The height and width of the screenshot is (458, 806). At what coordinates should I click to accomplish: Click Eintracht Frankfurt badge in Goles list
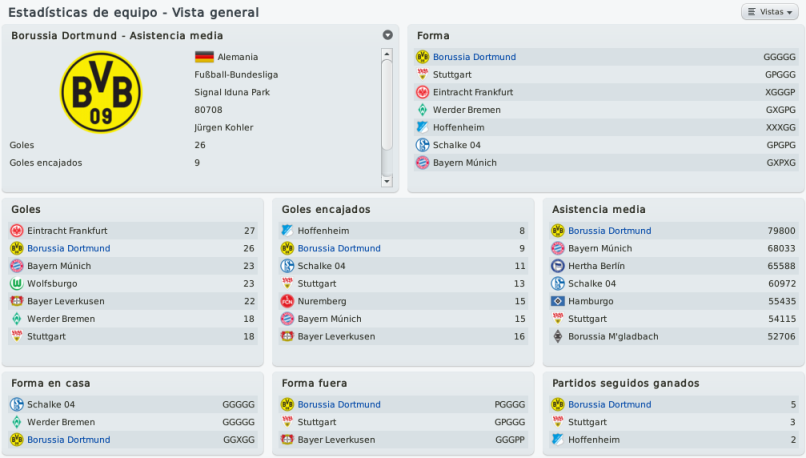coord(17,231)
